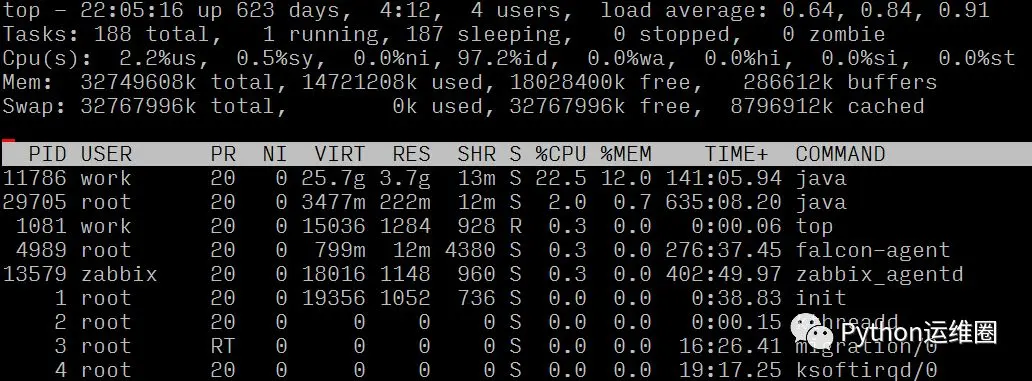Click the %MEM column header

point(625,154)
